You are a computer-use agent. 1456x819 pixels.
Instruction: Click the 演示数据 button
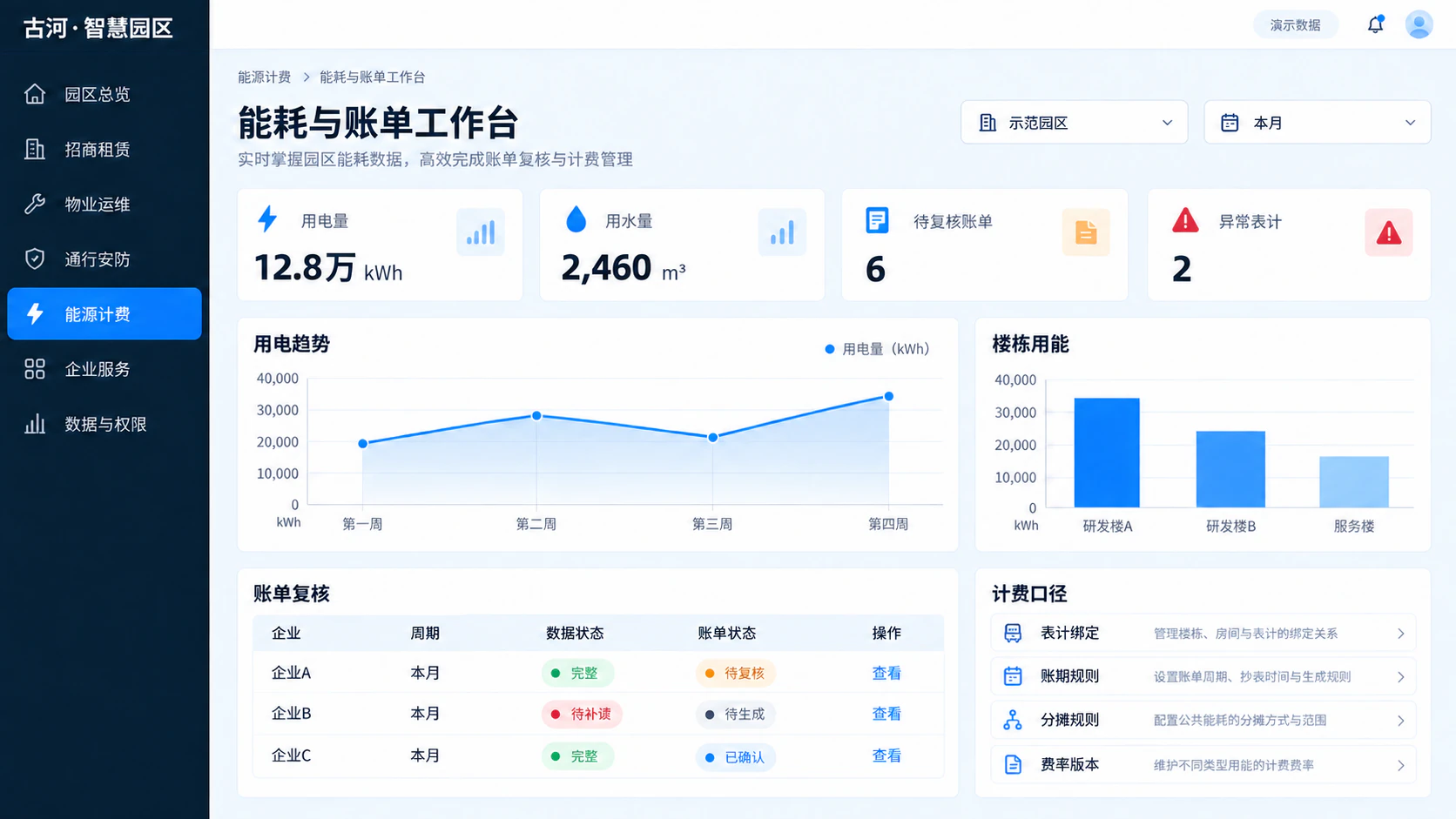click(1295, 25)
